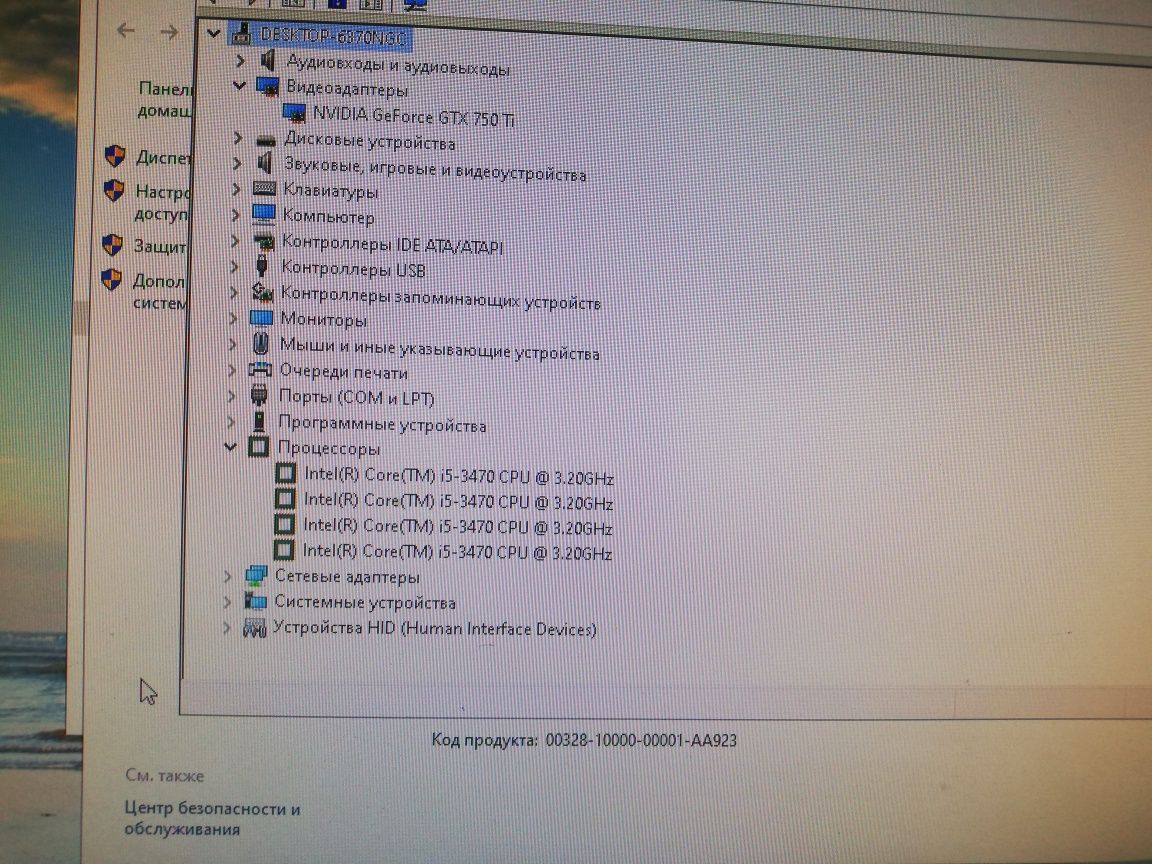1152x864 pixels.
Task: Open the Панель управления home link
Action: tap(165, 99)
